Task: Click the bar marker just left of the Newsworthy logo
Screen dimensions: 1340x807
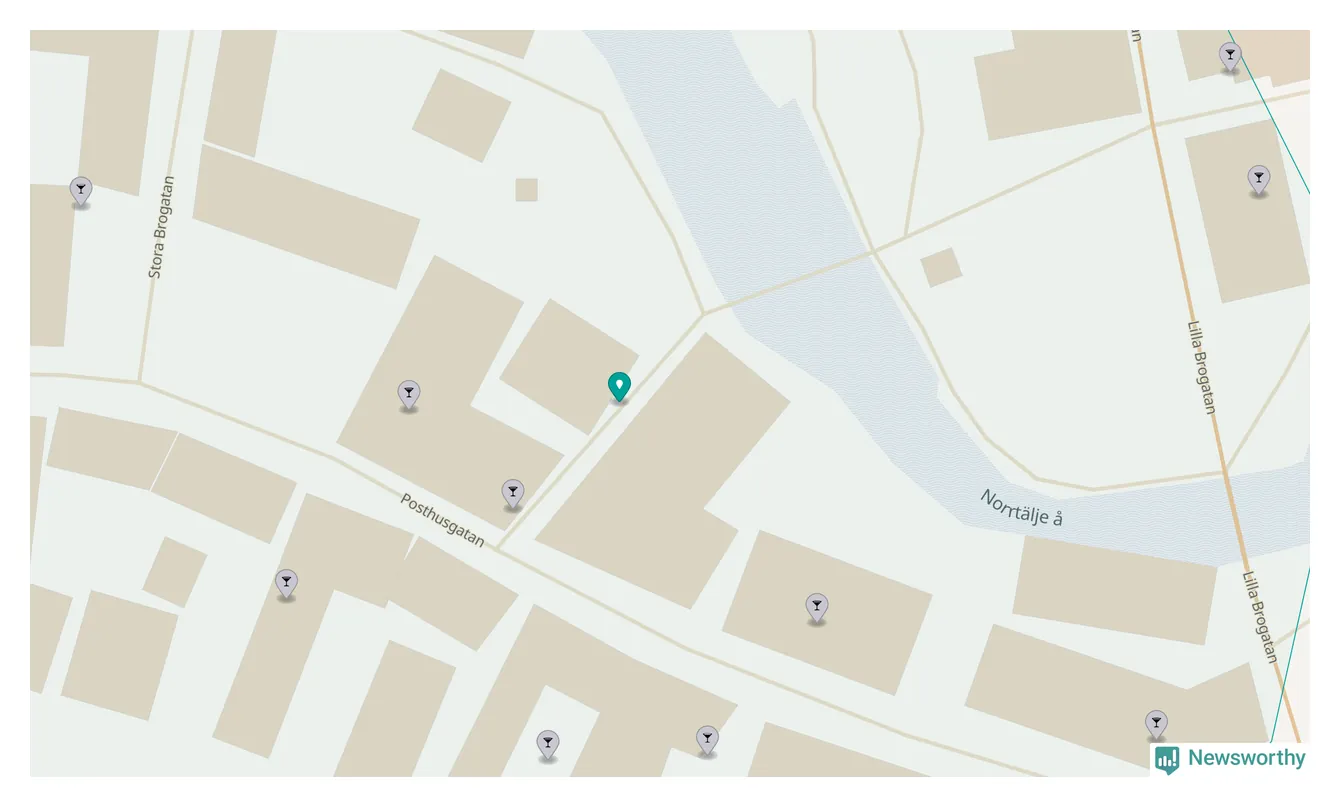Action: [x=1156, y=725]
